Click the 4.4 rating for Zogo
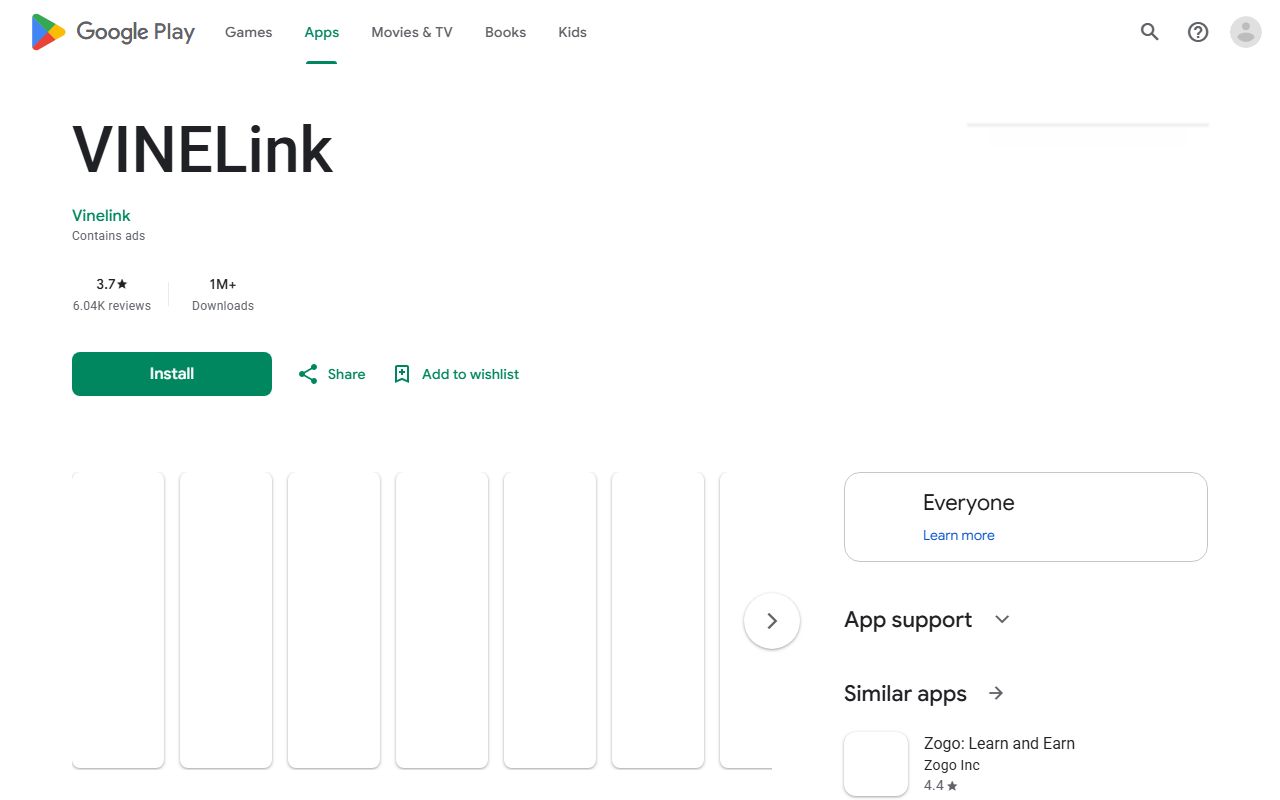 (x=941, y=786)
